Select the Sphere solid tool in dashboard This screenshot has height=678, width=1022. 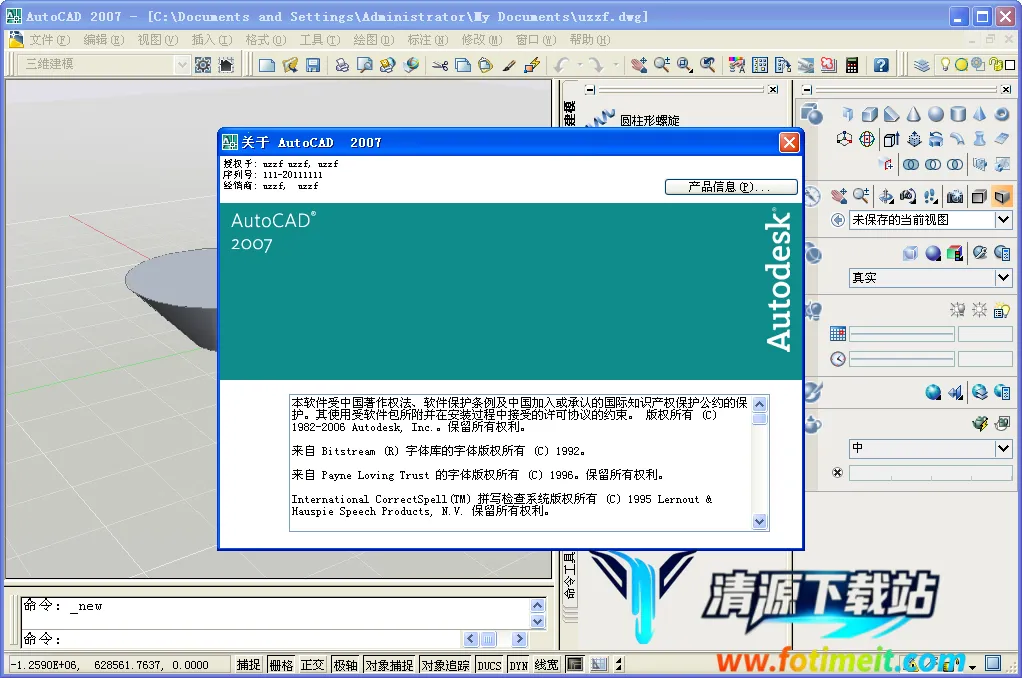936,114
